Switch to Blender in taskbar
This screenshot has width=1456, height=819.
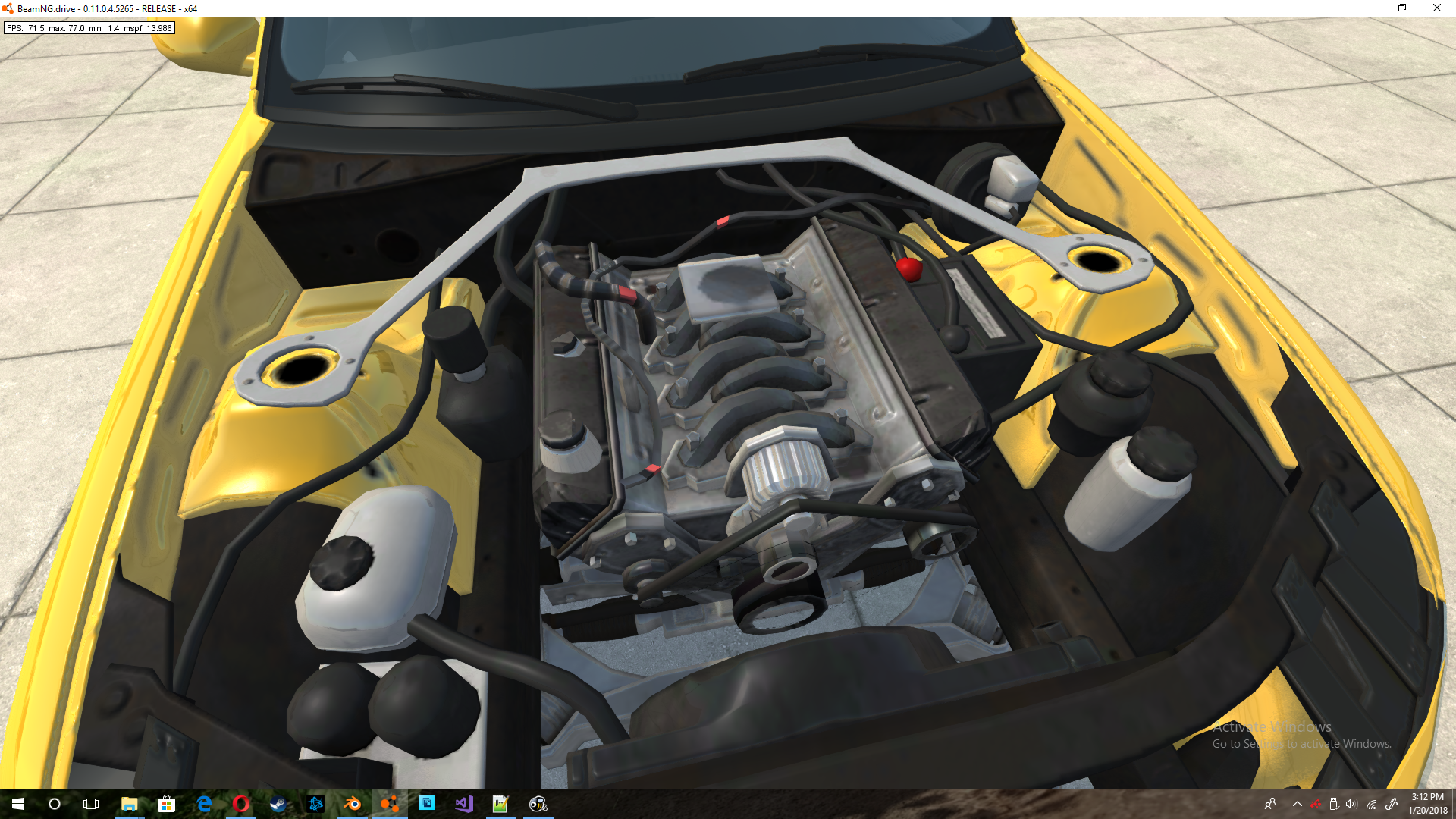[x=353, y=804]
